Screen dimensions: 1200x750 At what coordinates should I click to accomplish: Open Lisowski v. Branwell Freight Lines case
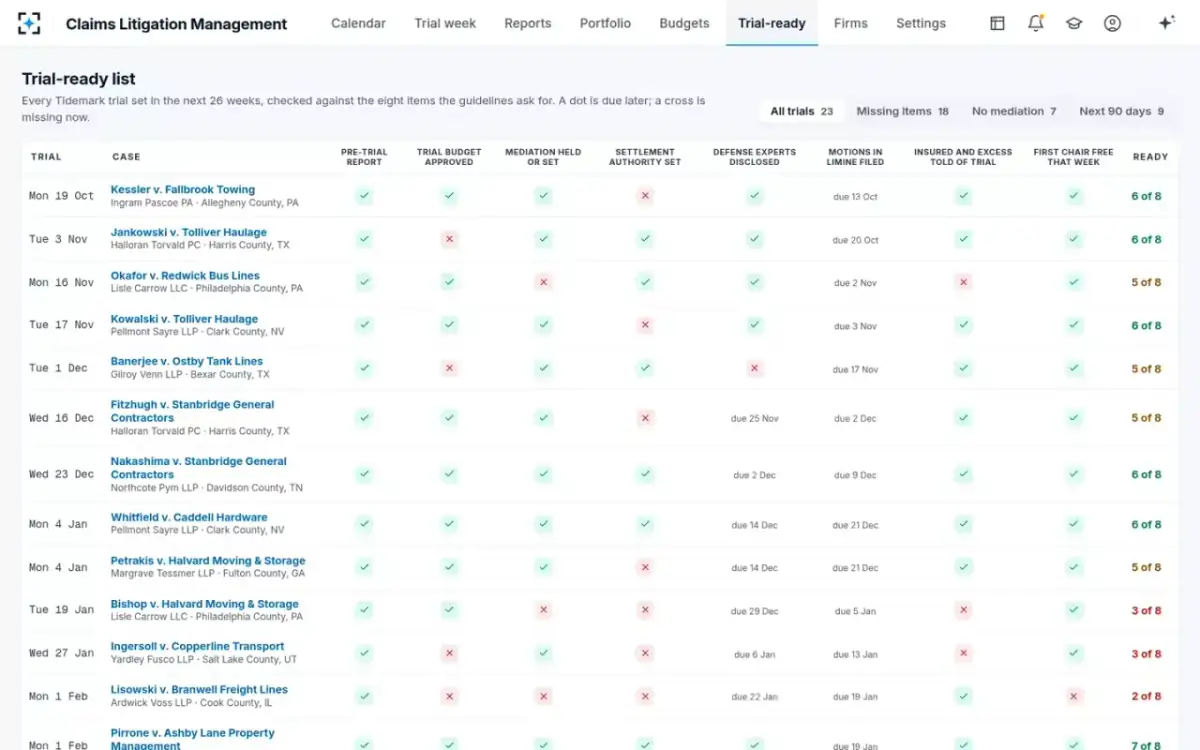199,689
